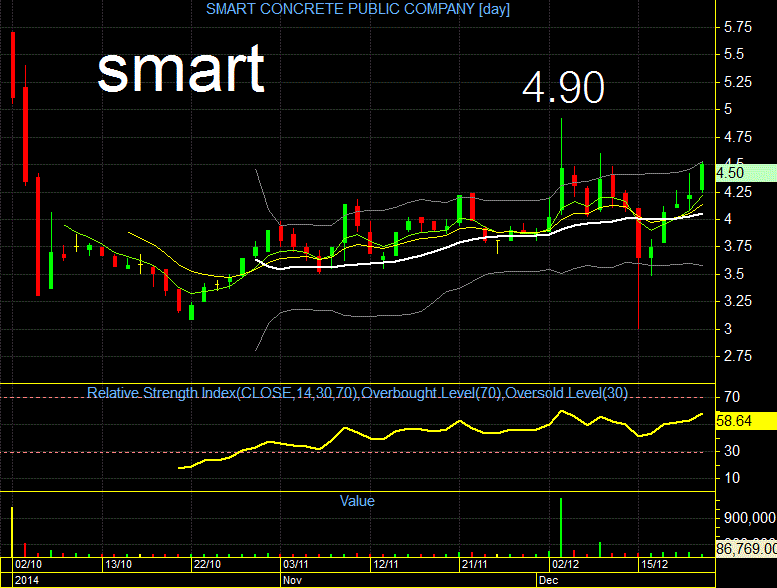Select the volume value tag 86,769.00
This screenshot has height=588, width=777.
pos(746,549)
